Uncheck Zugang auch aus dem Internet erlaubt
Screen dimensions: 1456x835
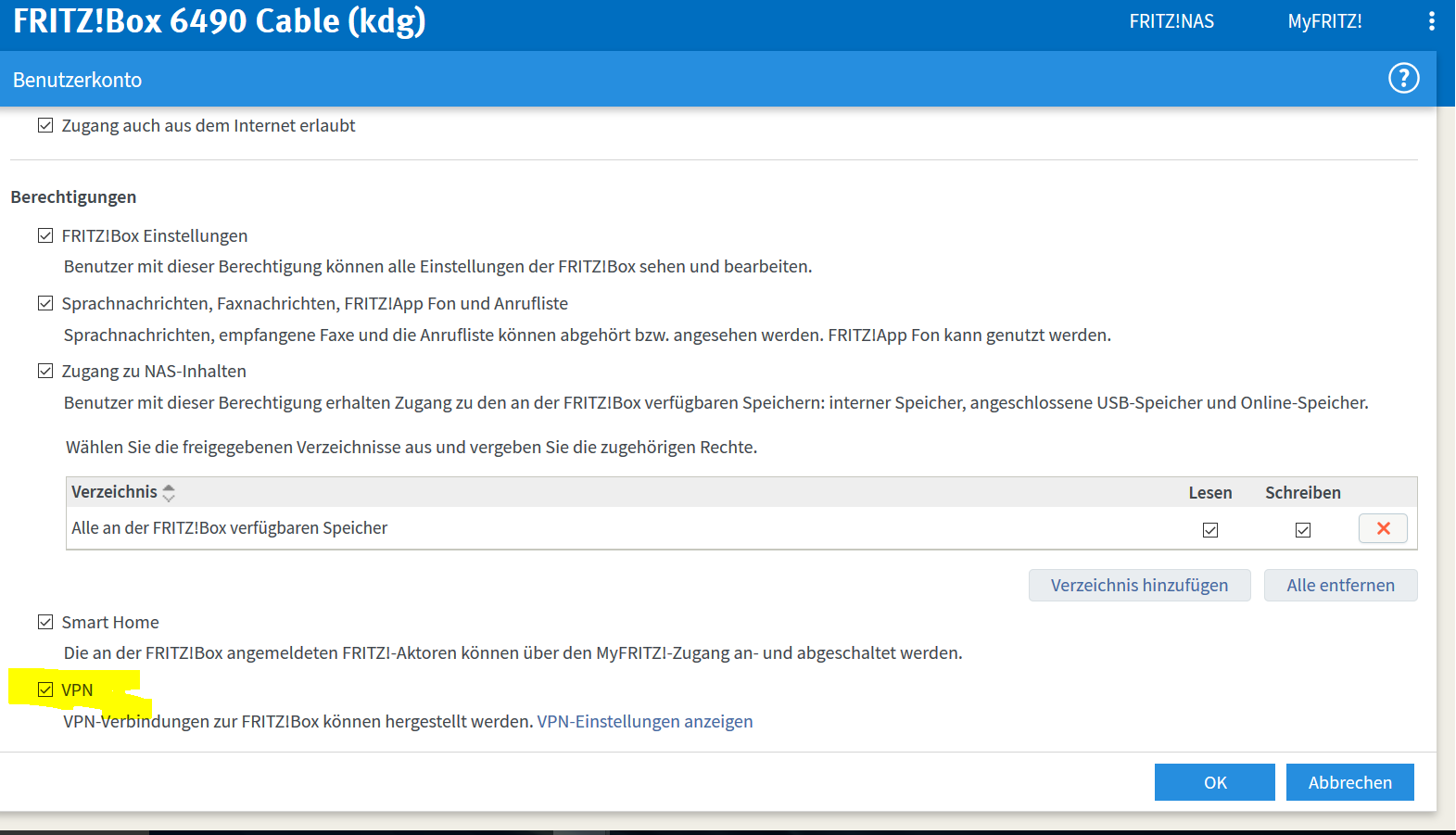tap(45, 125)
